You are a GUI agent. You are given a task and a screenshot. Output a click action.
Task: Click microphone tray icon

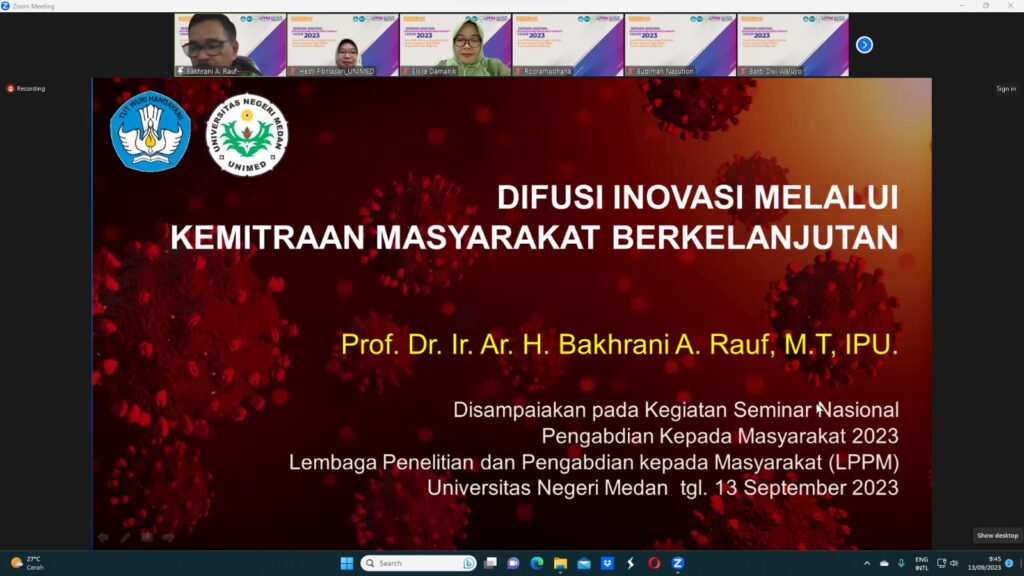click(901, 563)
